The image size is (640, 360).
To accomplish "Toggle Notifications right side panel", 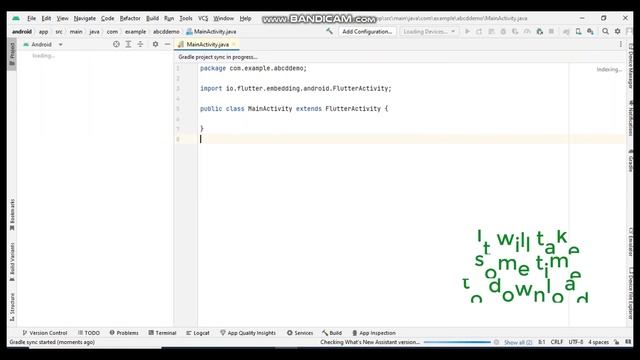I will pyautogui.click(x=631, y=118).
